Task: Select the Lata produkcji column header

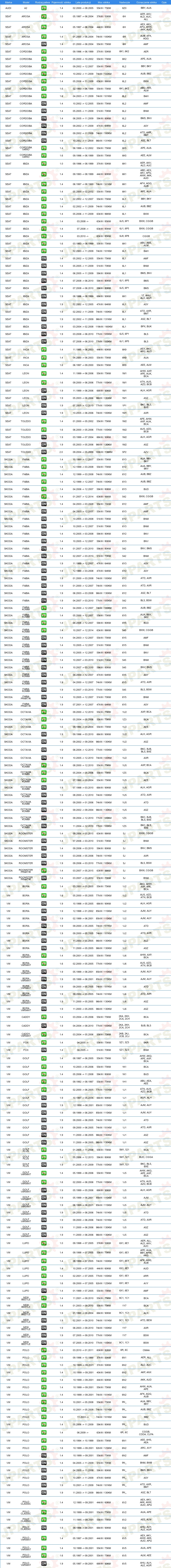Action: (x=82, y=2)
